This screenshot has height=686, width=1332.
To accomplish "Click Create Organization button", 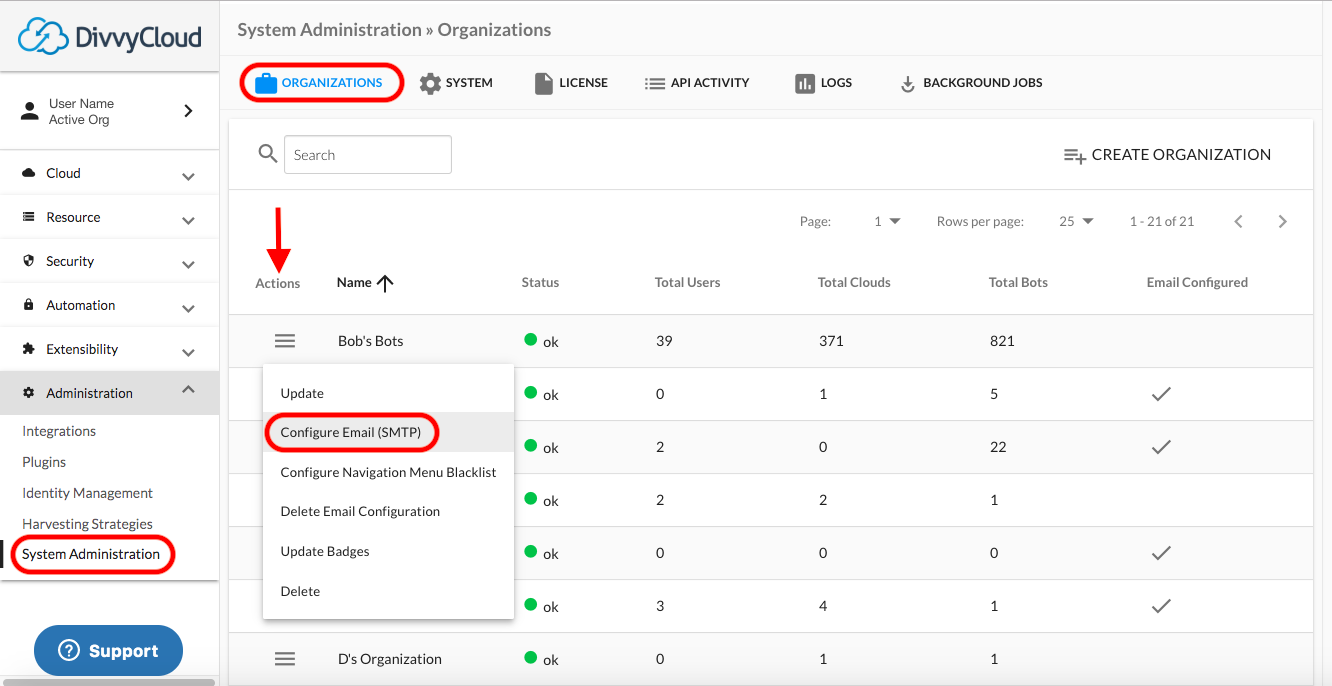I will point(1167,155).
